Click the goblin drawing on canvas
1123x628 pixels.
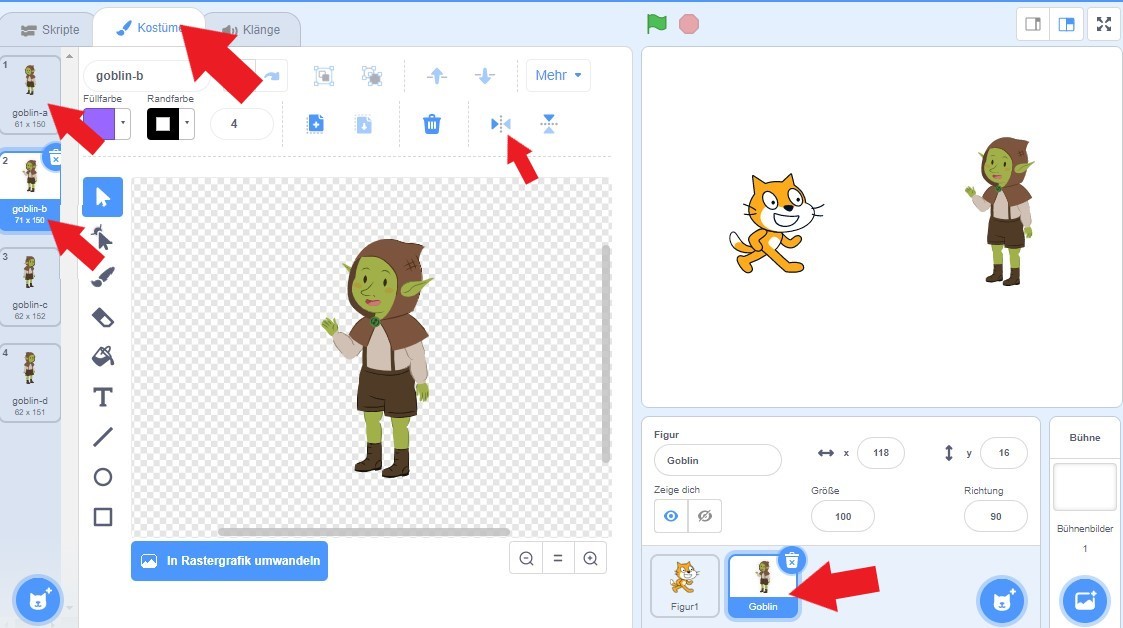[377, 358]
